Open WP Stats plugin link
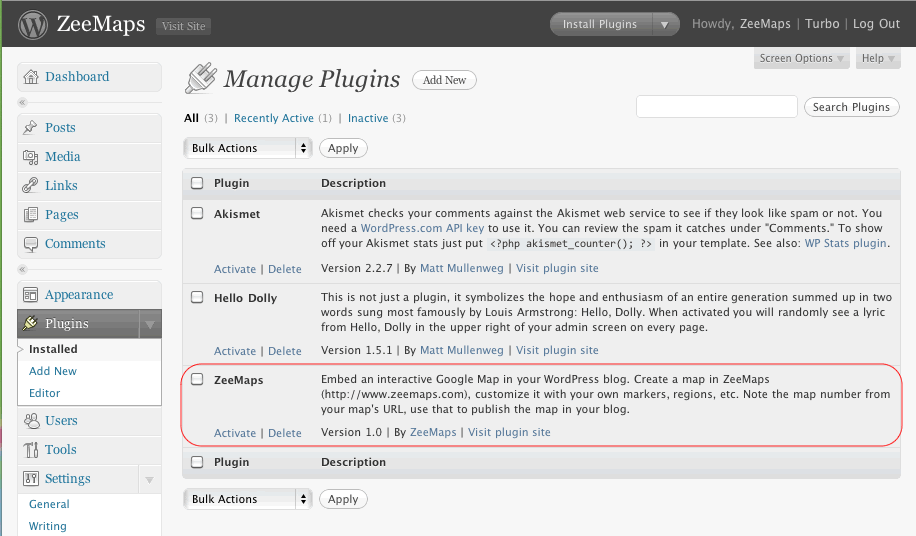 point(846,243)
